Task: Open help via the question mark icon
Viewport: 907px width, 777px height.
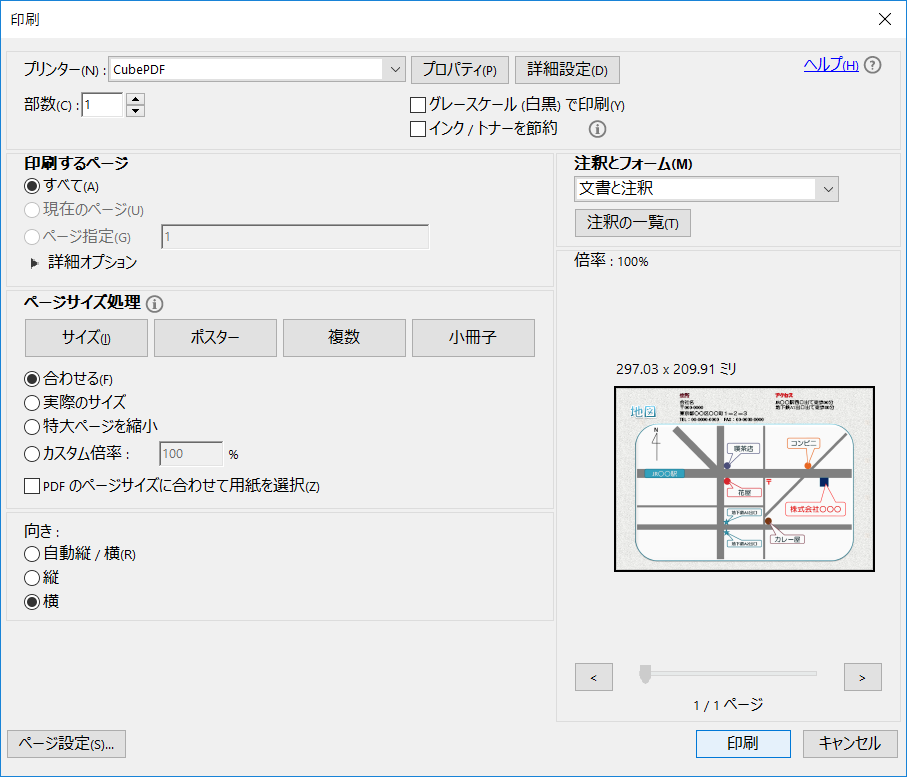Action: coord(872,65)
